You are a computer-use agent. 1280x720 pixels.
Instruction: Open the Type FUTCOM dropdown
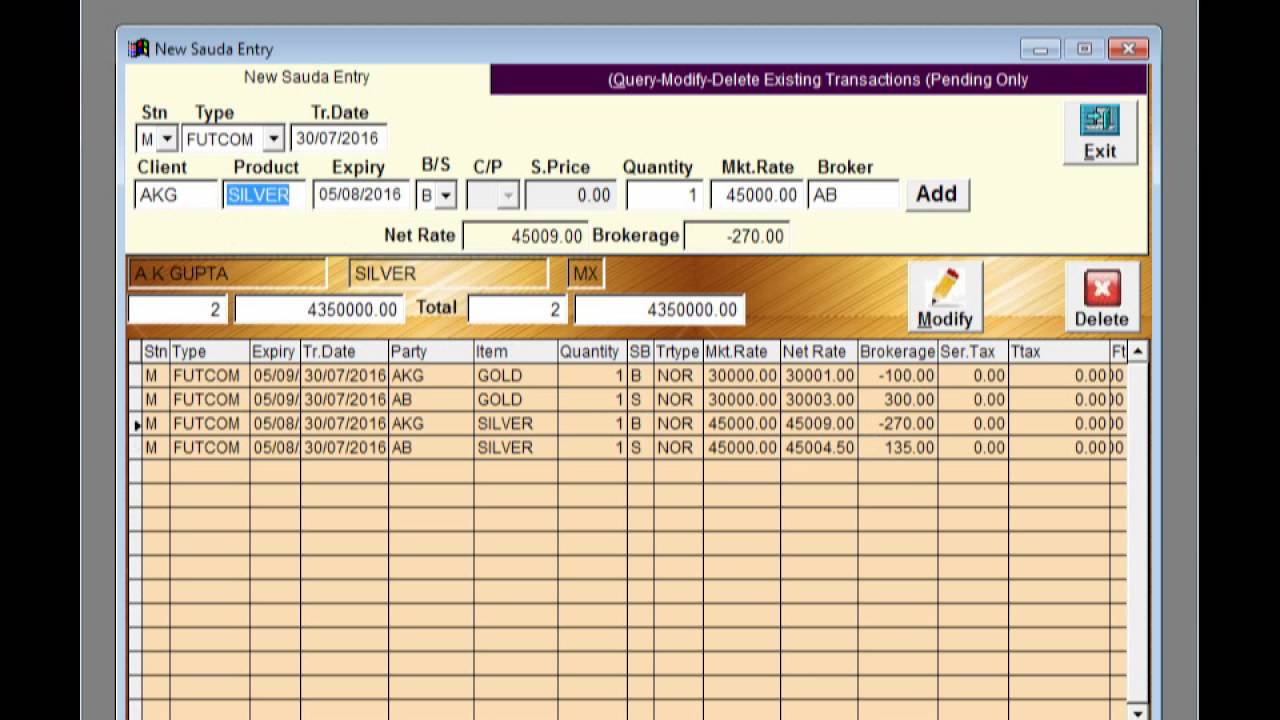coord(273,139)
